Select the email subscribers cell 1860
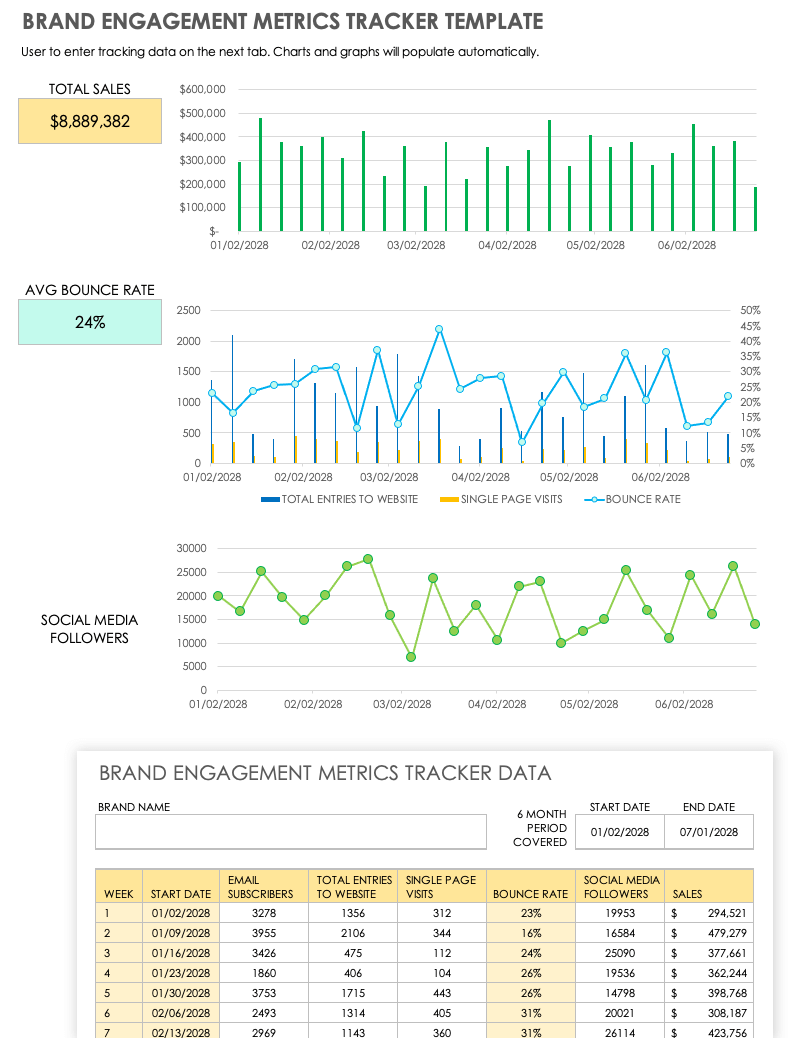 click(263, 973)
